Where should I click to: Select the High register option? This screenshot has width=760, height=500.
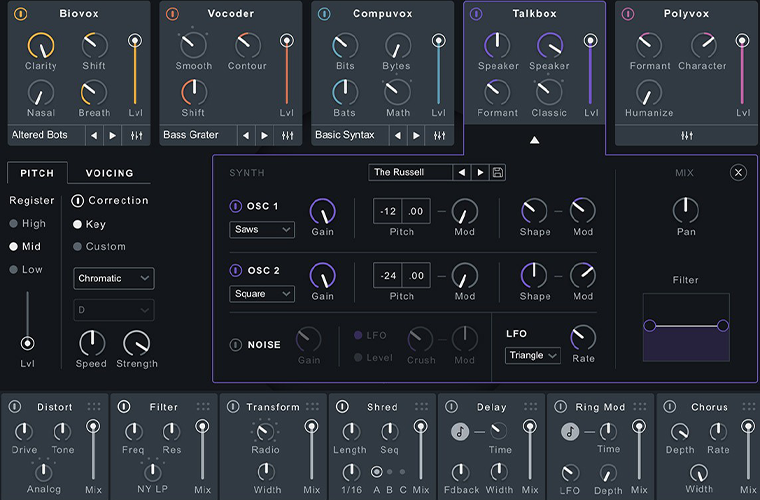28,224
